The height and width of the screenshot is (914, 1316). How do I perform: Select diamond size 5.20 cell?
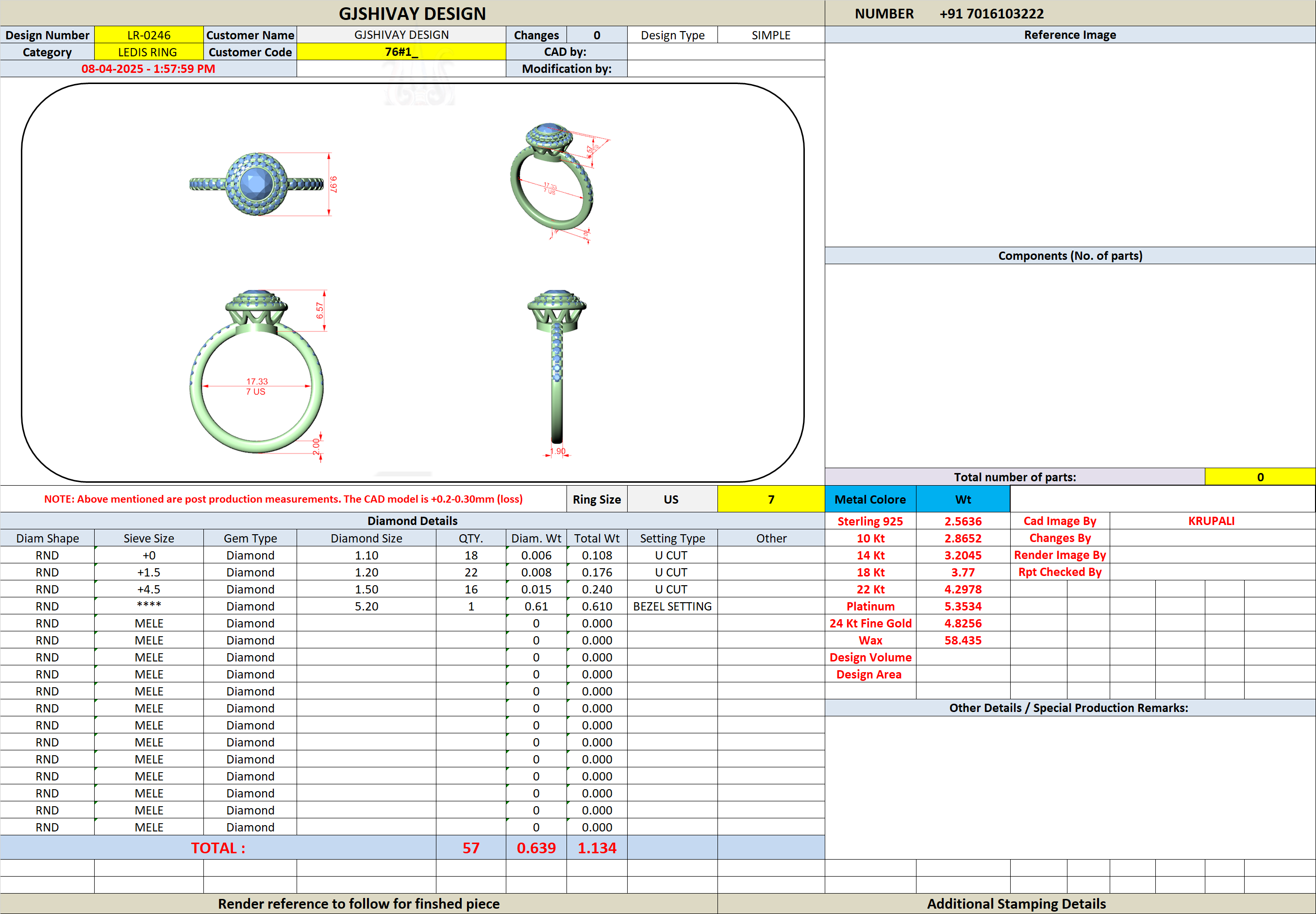(366, 606)
